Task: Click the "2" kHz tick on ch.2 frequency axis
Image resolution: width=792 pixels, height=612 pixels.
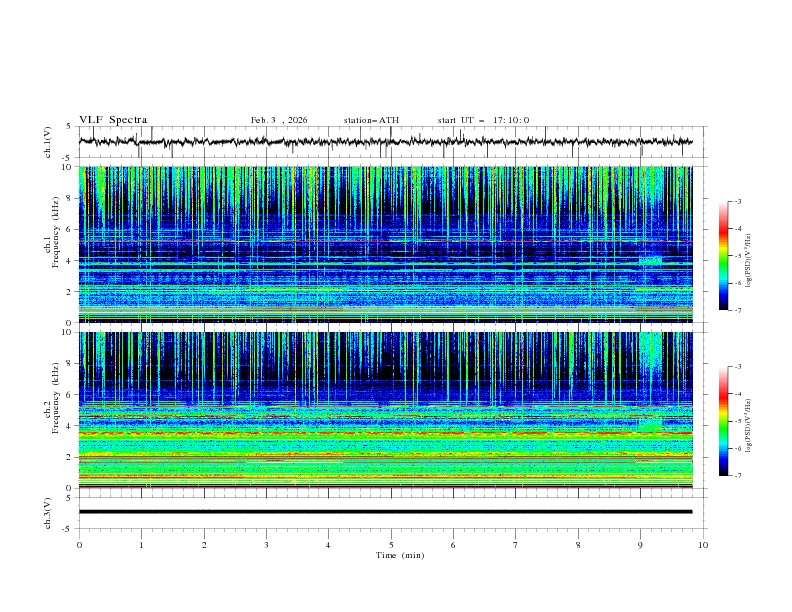Action: click(x=70, y=457)
